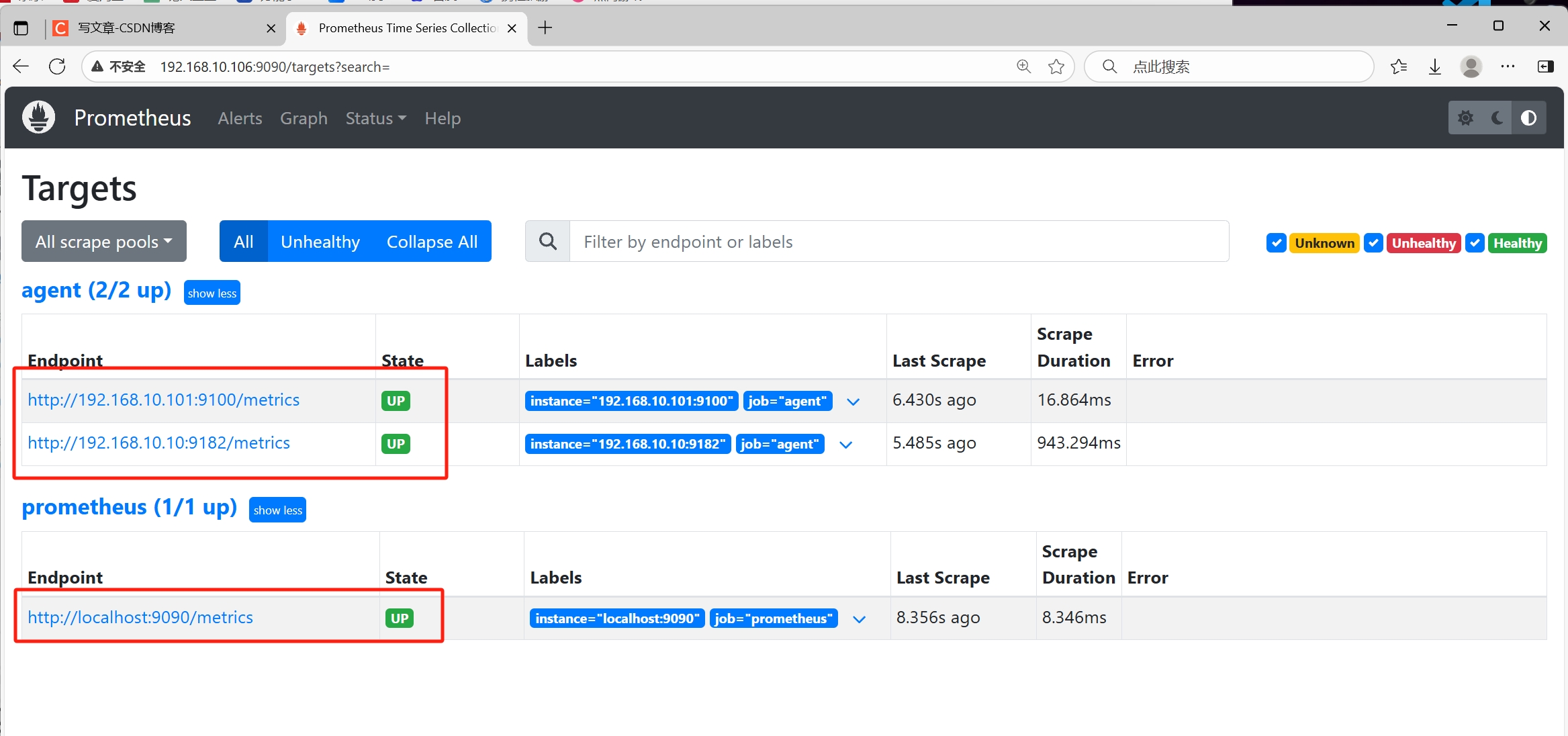Click the search icon in search box

(x=1110, y=66)
